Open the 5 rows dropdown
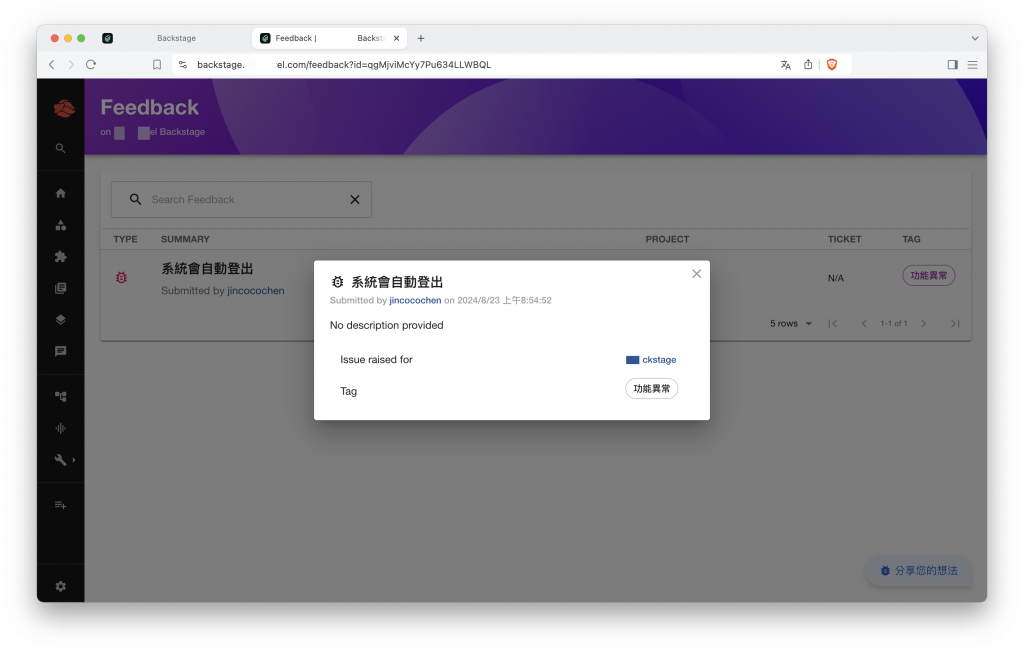 click(x=790, y=323)
